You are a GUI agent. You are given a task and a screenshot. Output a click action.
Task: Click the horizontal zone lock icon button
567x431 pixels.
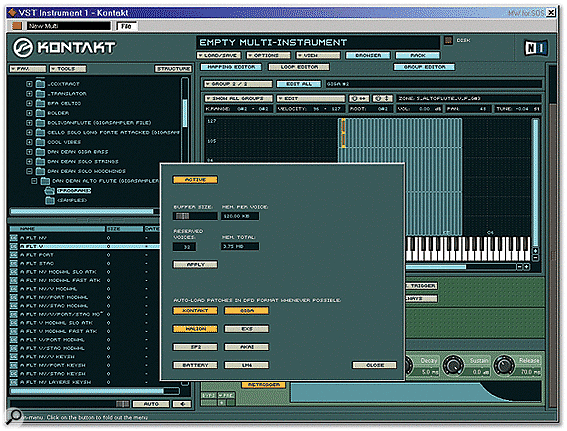358,98
